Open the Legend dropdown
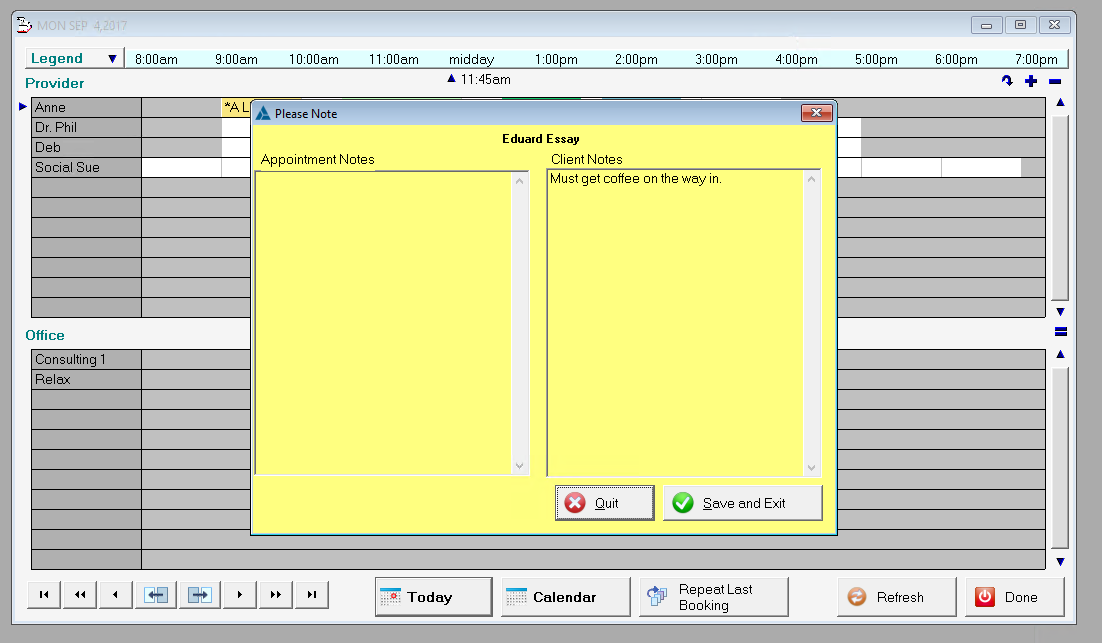 (111, 58)
